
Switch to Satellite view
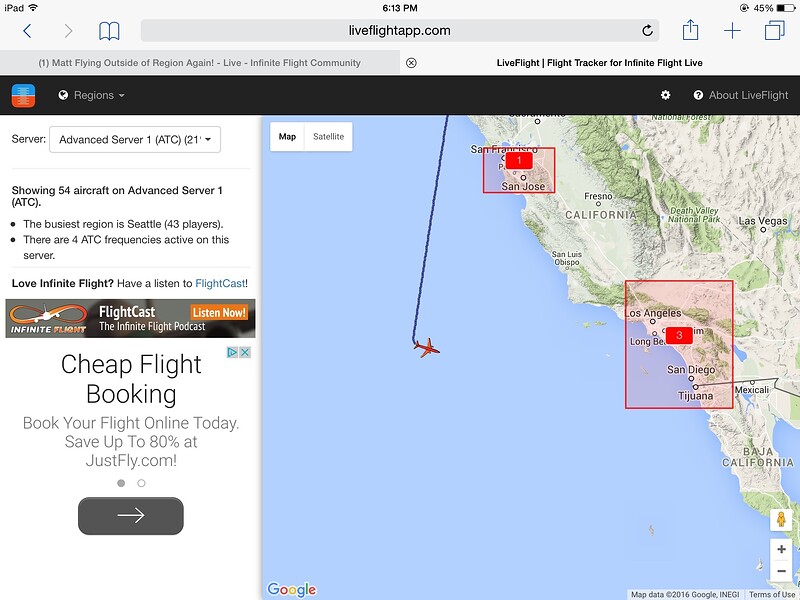pos(329,136)
